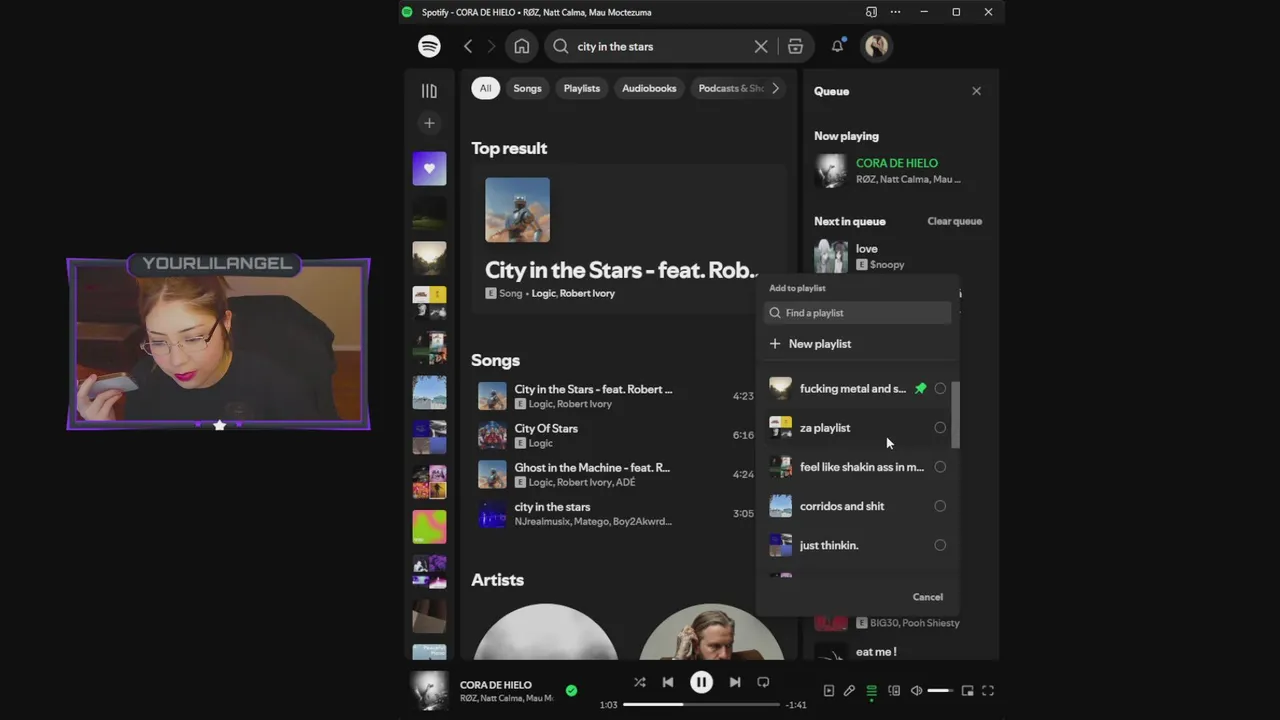Pause the current song
1280x720 pixels.
click(701, 682)
